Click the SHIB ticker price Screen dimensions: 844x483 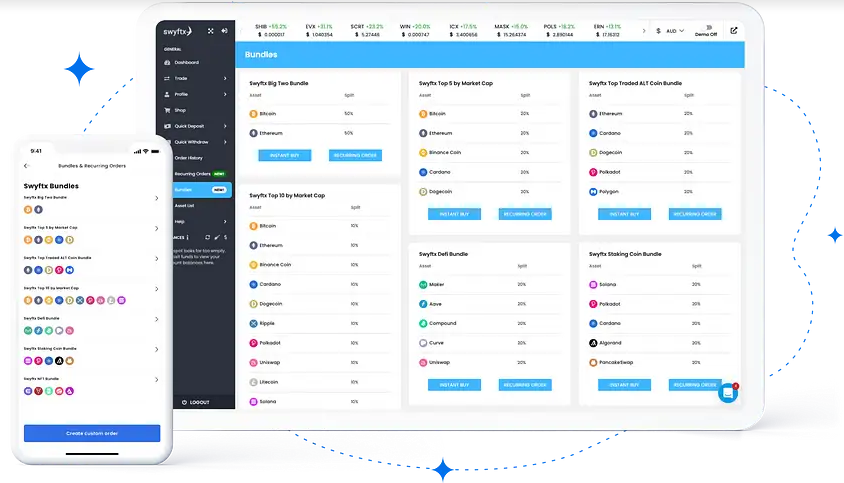click(271, 34)
